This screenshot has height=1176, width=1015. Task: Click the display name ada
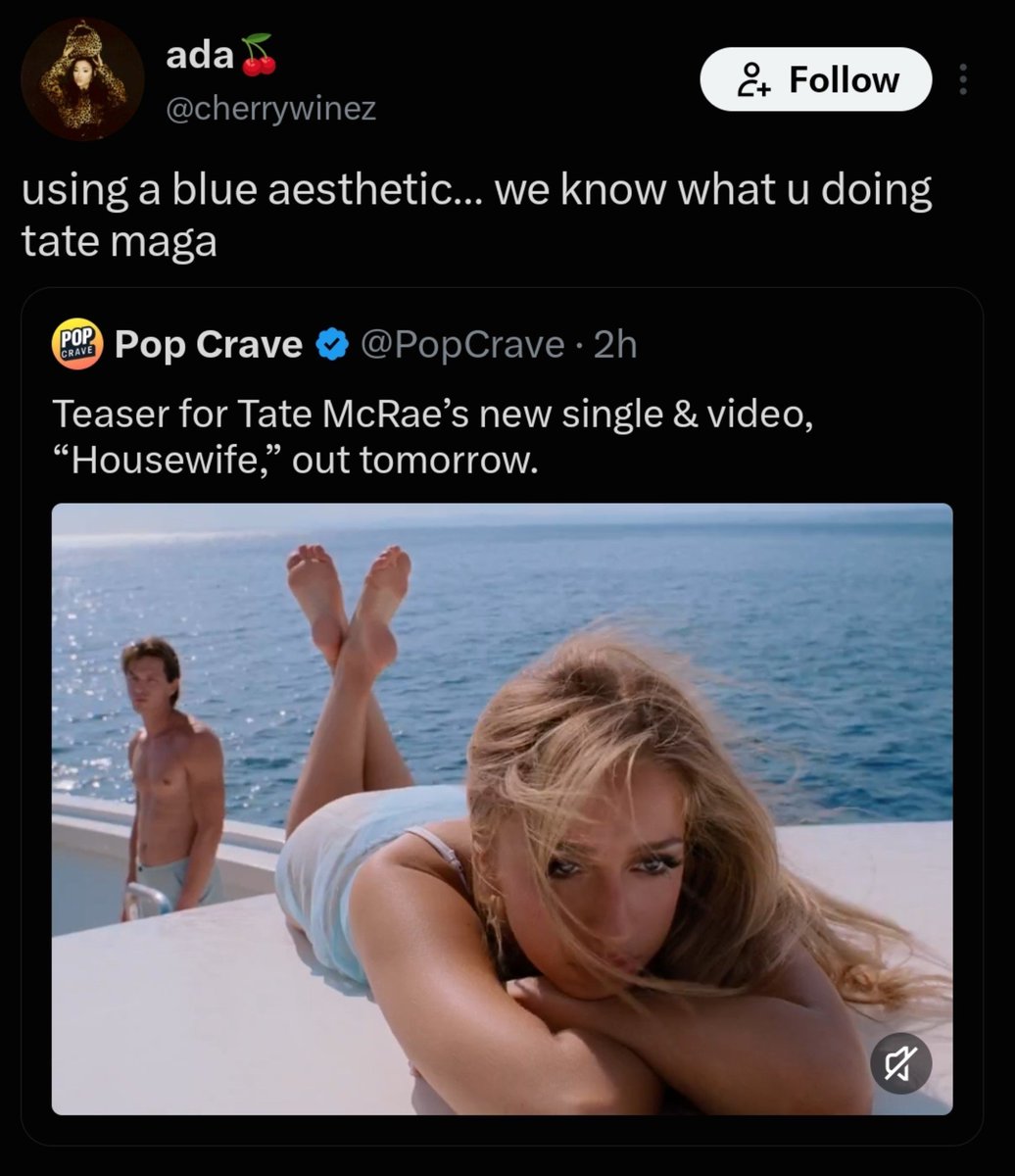199,58
